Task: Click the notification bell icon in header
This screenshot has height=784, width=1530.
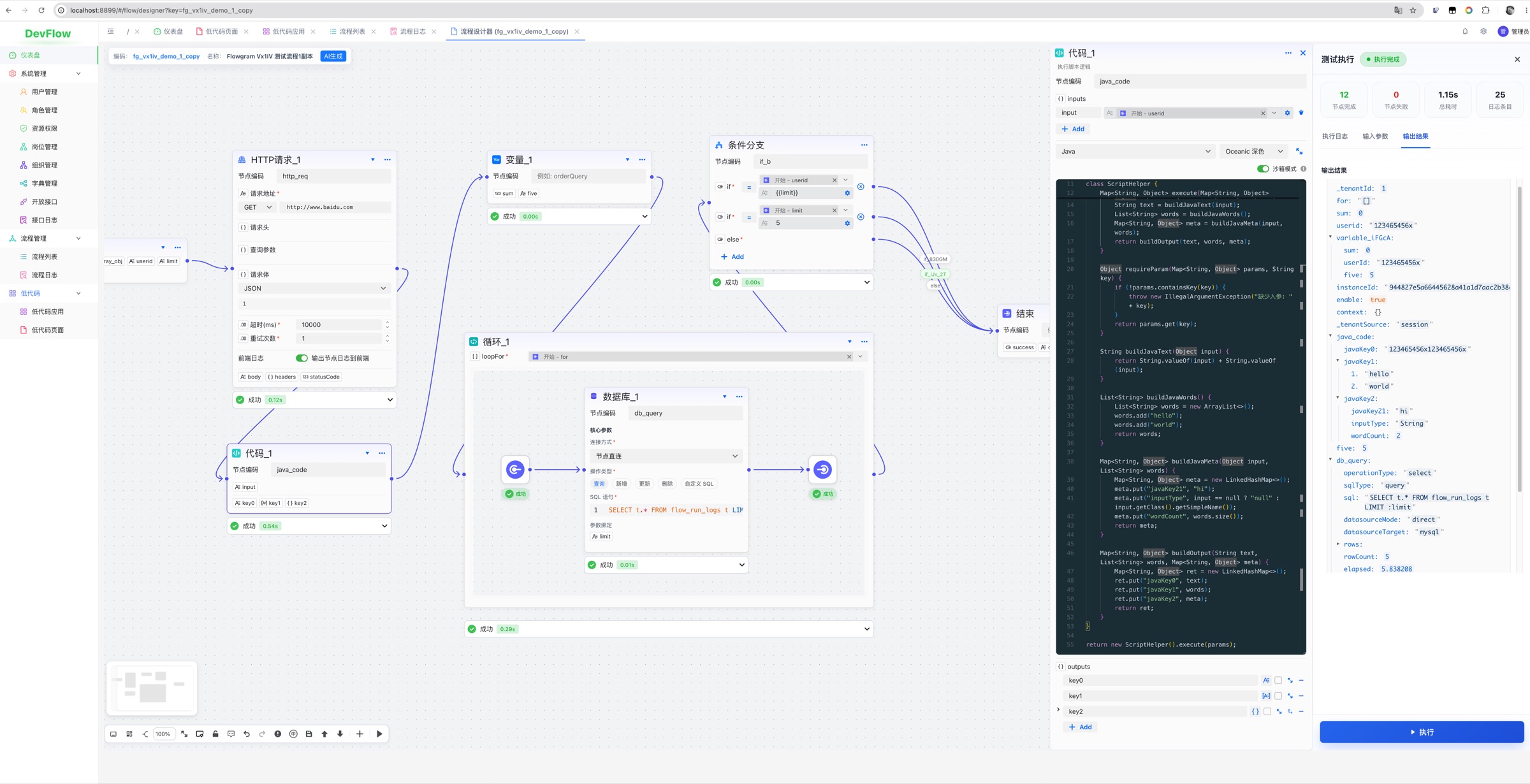Action: click(1465, 31)
